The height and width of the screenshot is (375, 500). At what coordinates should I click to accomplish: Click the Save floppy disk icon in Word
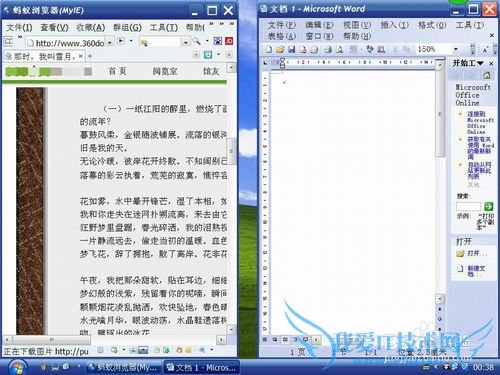292,49
